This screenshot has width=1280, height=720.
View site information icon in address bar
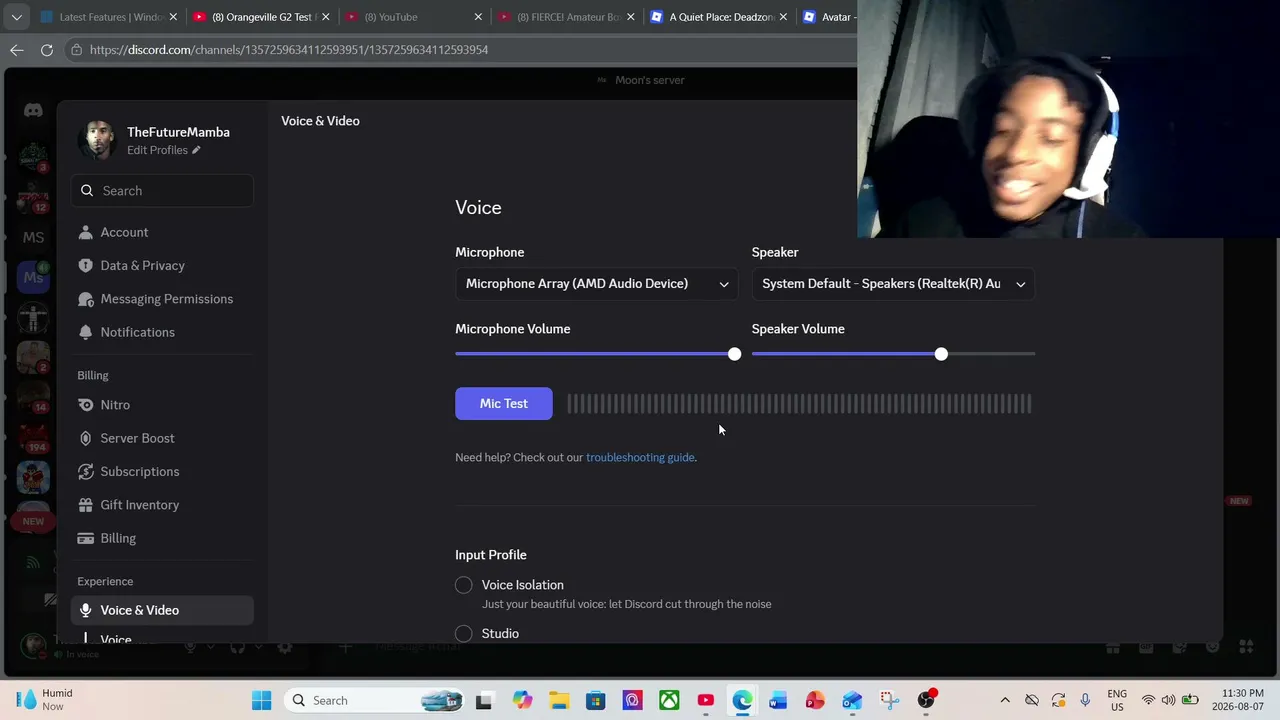pyautogui.click(x=77, y=50)
